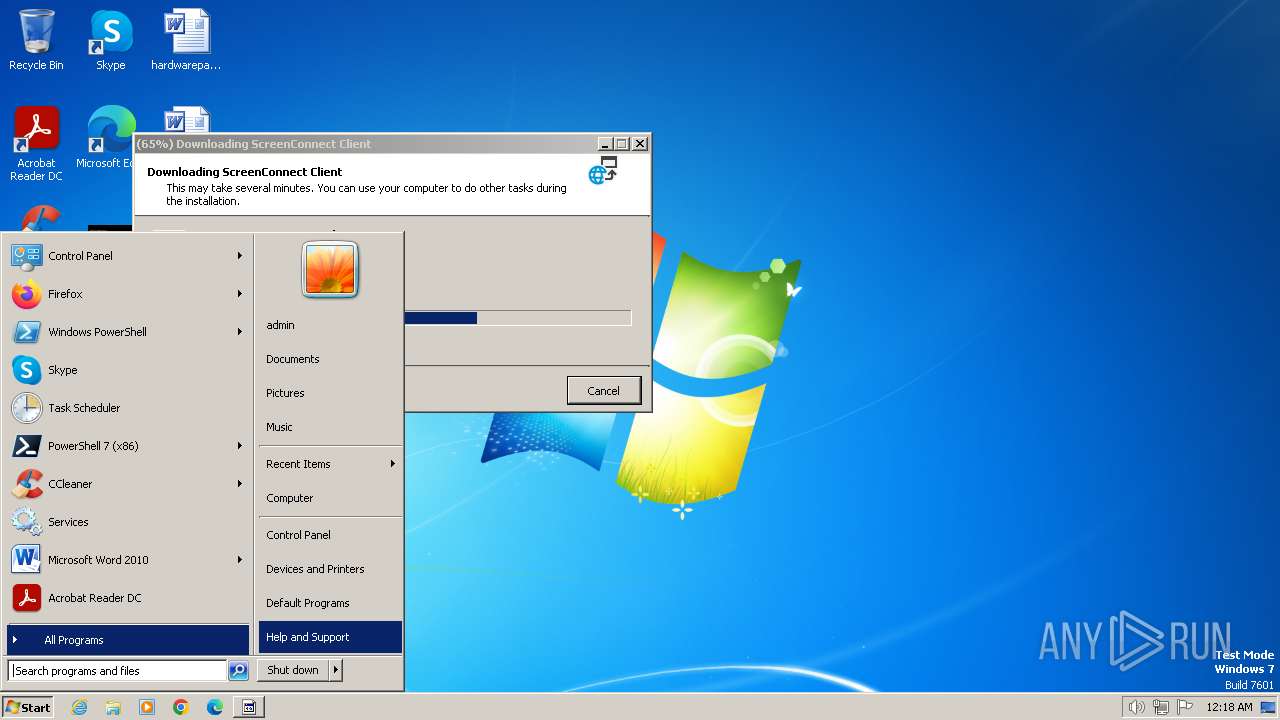Open Devices and Printers
This screenshot has width=1280, height=720.
tap(330, 569)
